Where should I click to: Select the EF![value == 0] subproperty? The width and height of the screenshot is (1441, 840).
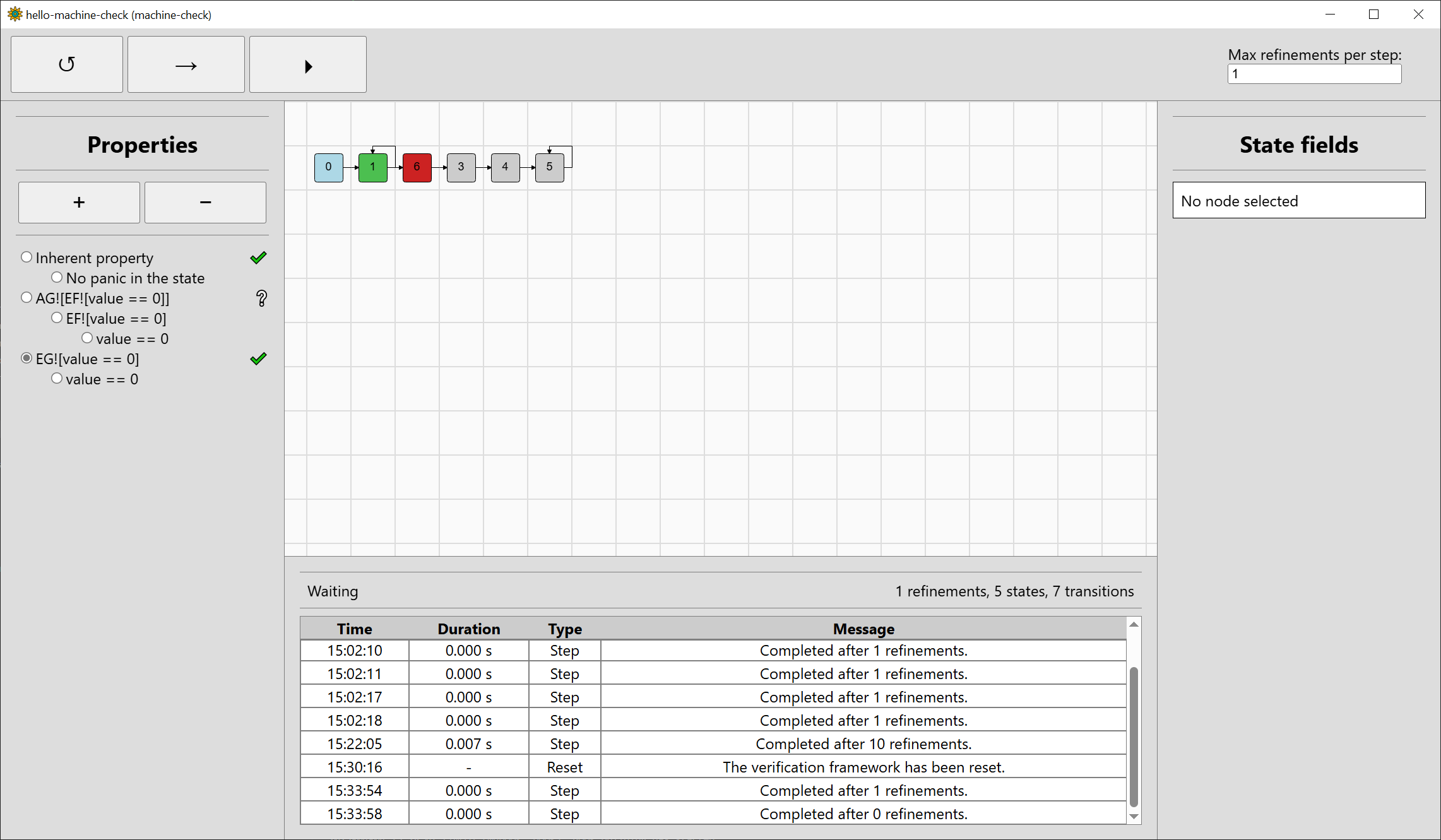click(x=57, y=318)
